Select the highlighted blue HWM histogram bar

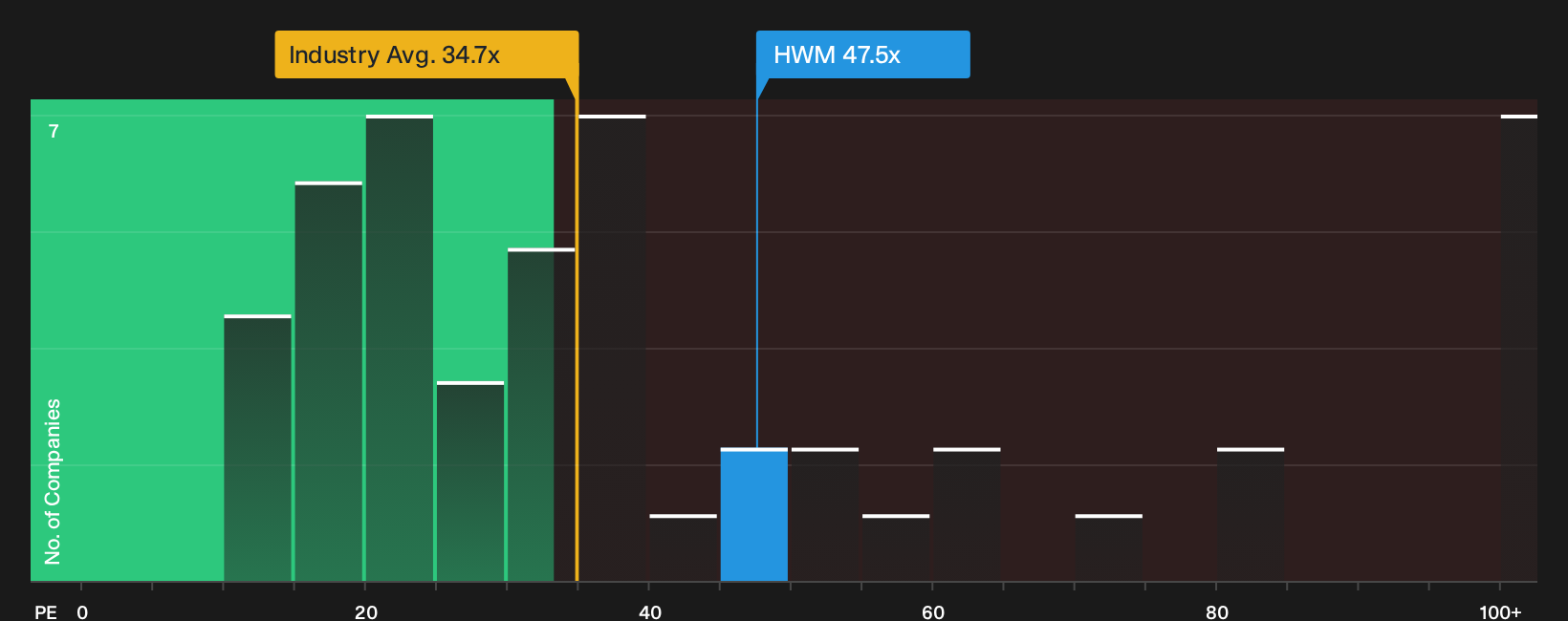pyautogui.click(x=754, y=515)
